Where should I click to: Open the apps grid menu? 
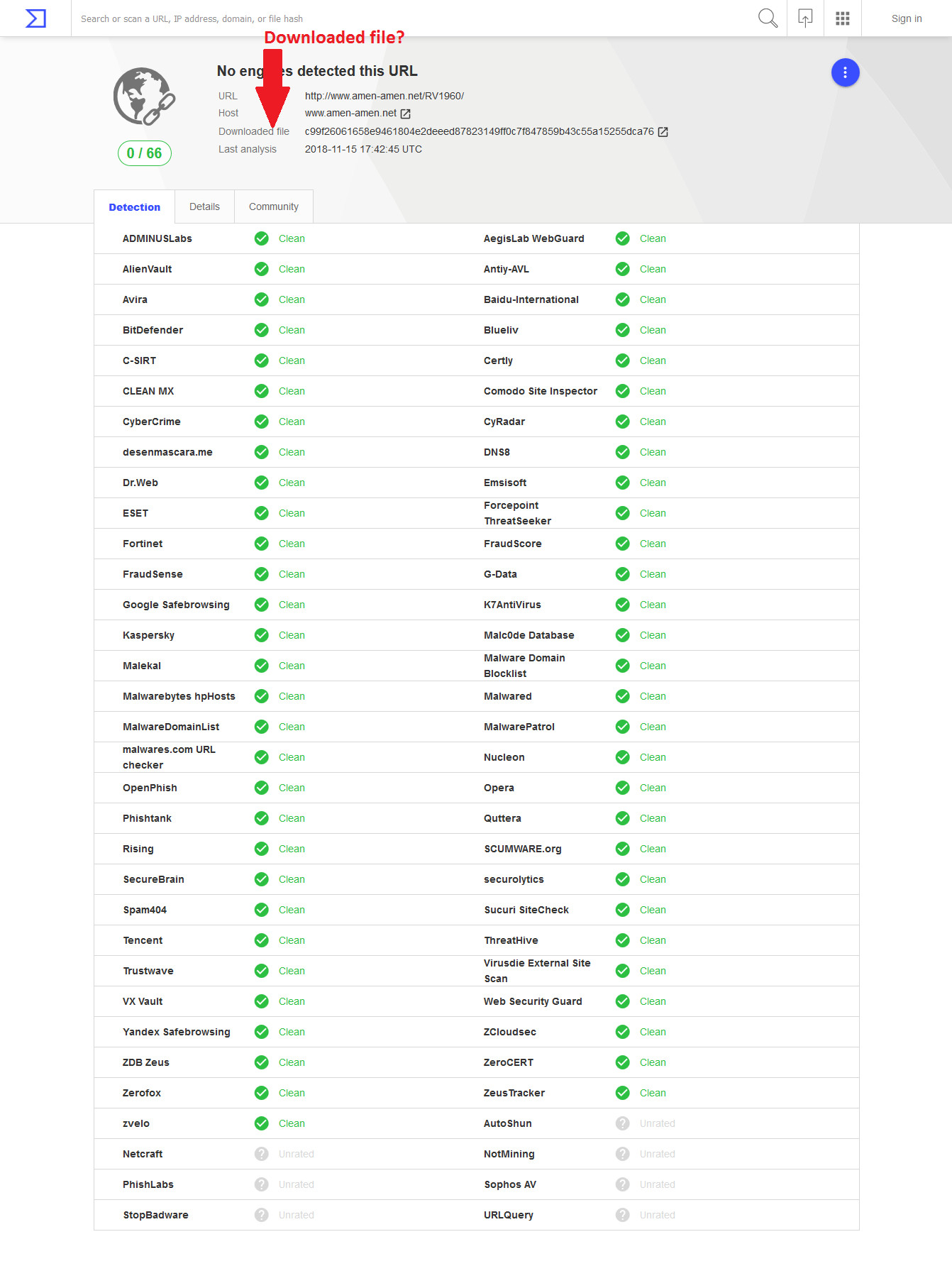[x=843, y=18]
